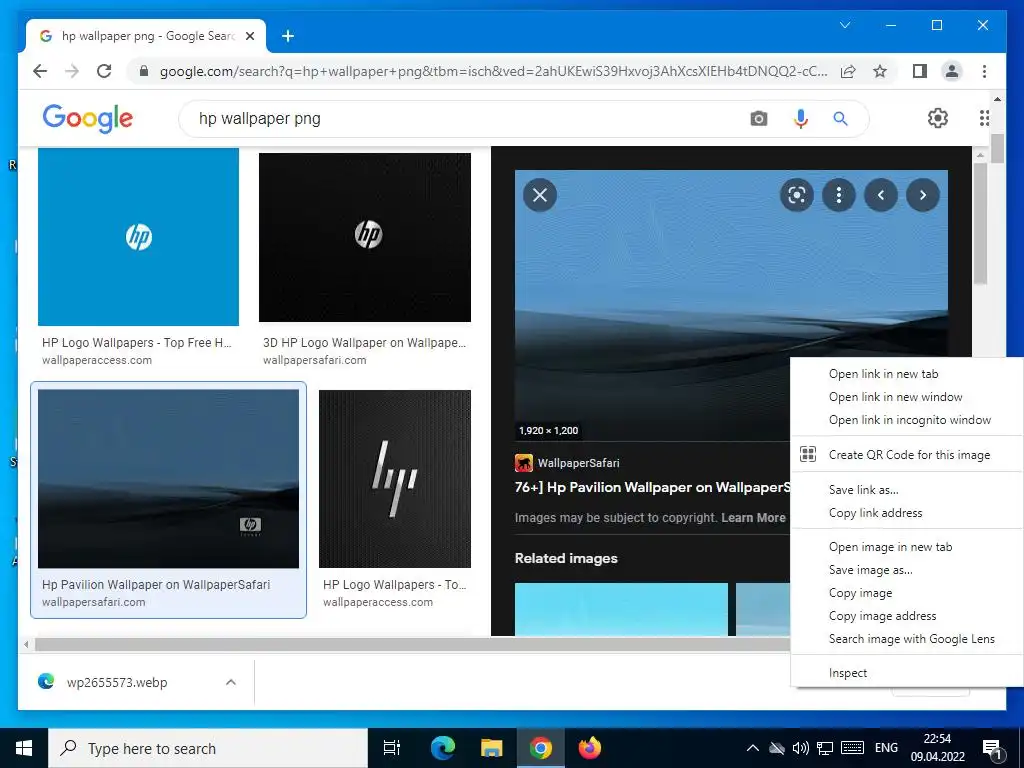Open preview panel's three-dot options
1024x768 pixels.
tap(839, 195)
